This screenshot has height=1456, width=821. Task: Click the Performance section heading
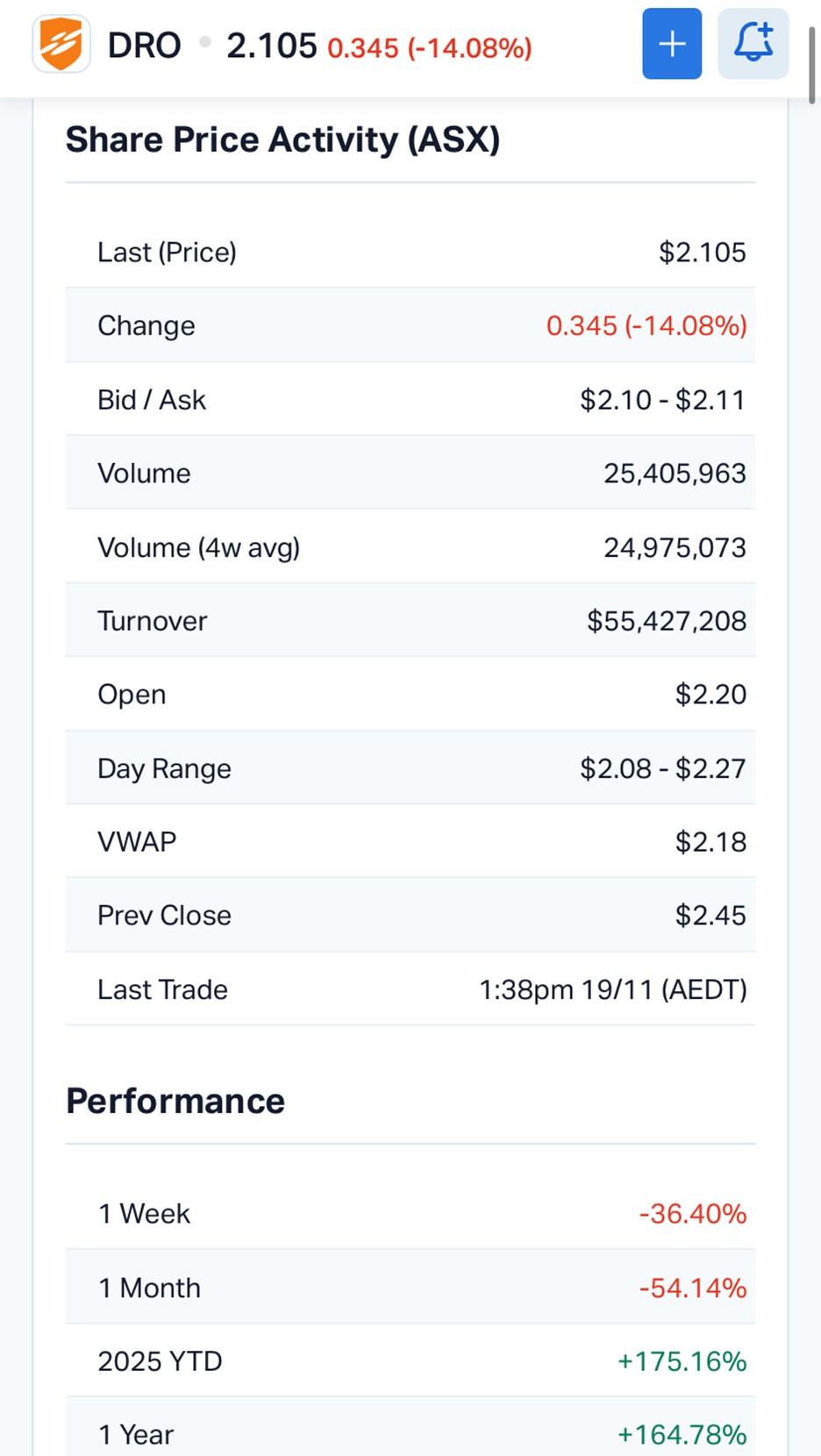click(x=175, y=1102)
